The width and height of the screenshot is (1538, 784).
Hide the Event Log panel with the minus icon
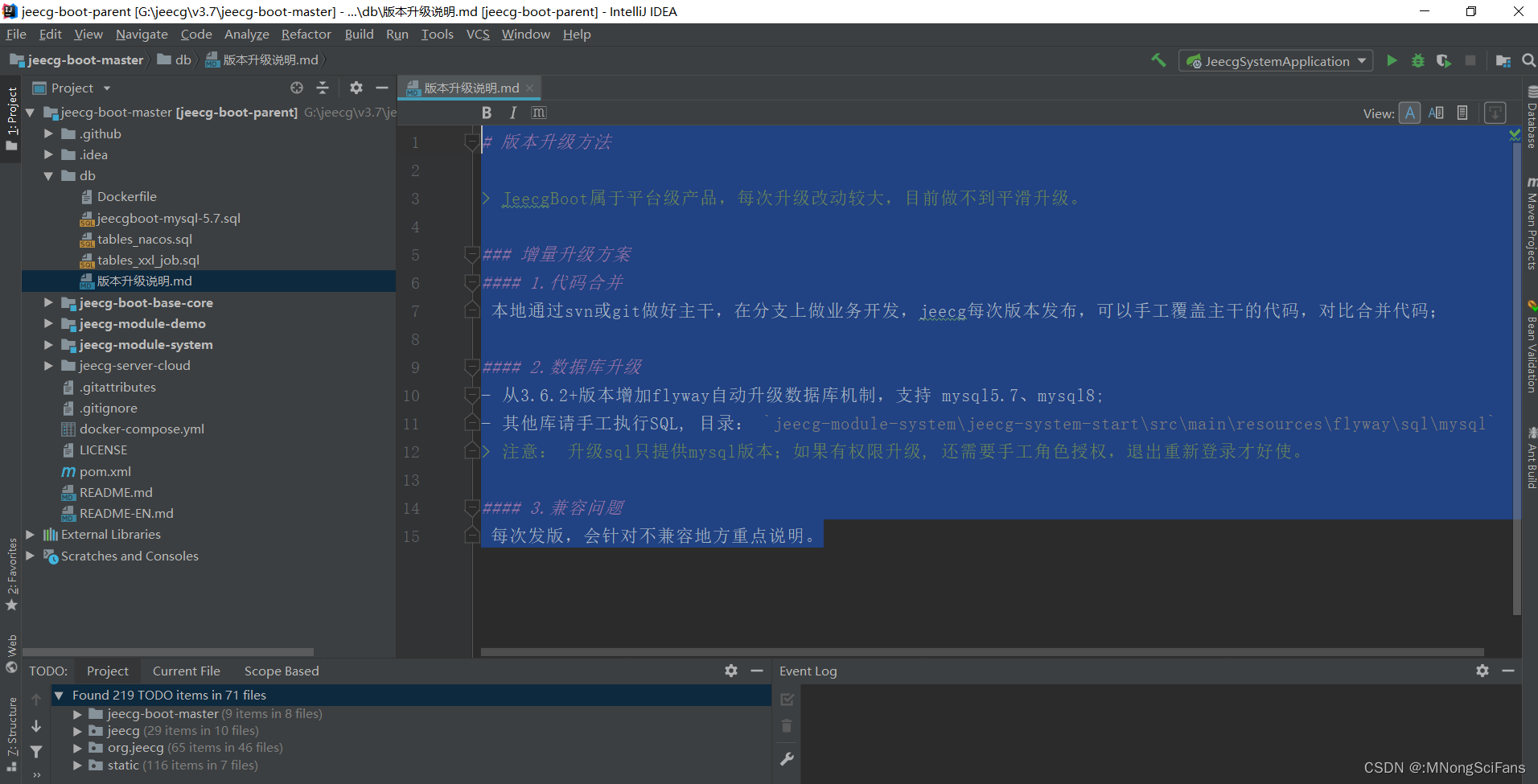(x=1508, y=671)
